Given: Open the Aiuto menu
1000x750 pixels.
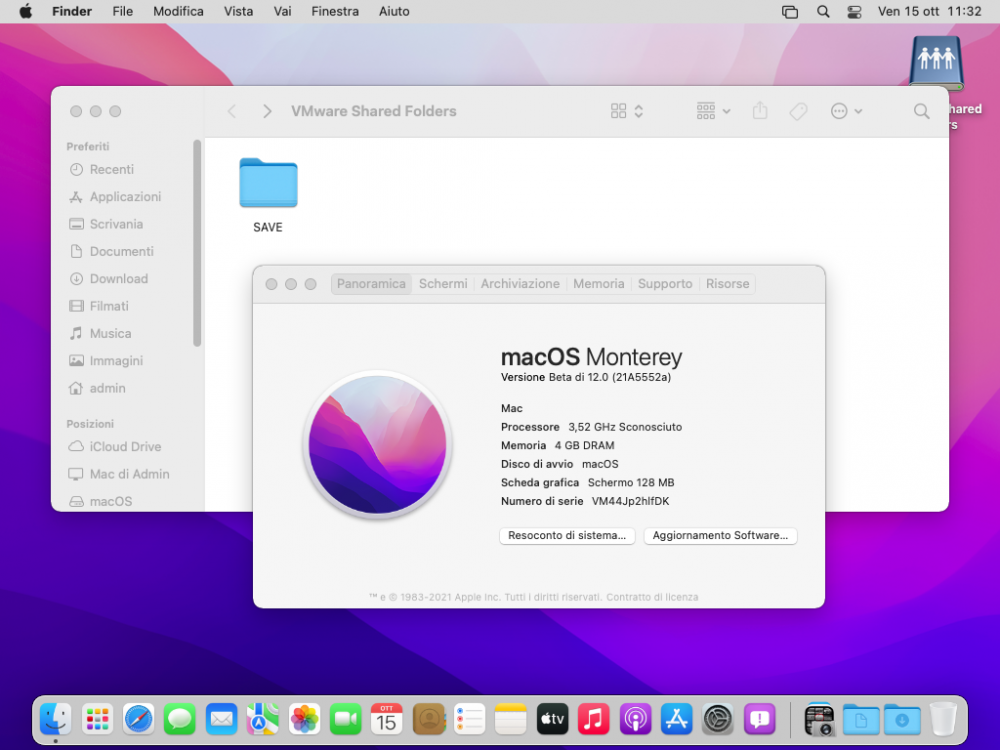Looking at the screenshot, I should click(x=394, y=11).
